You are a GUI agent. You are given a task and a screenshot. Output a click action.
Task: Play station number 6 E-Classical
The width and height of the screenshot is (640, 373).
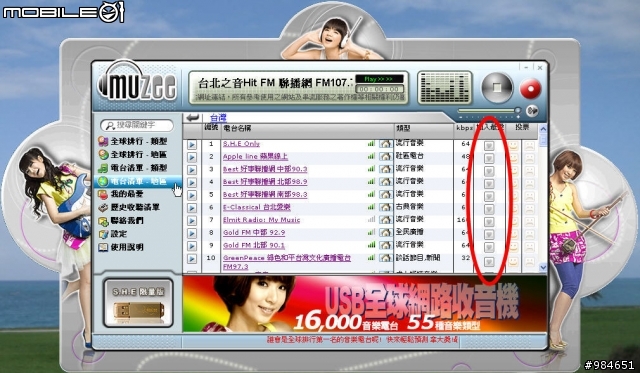[192, 208]
